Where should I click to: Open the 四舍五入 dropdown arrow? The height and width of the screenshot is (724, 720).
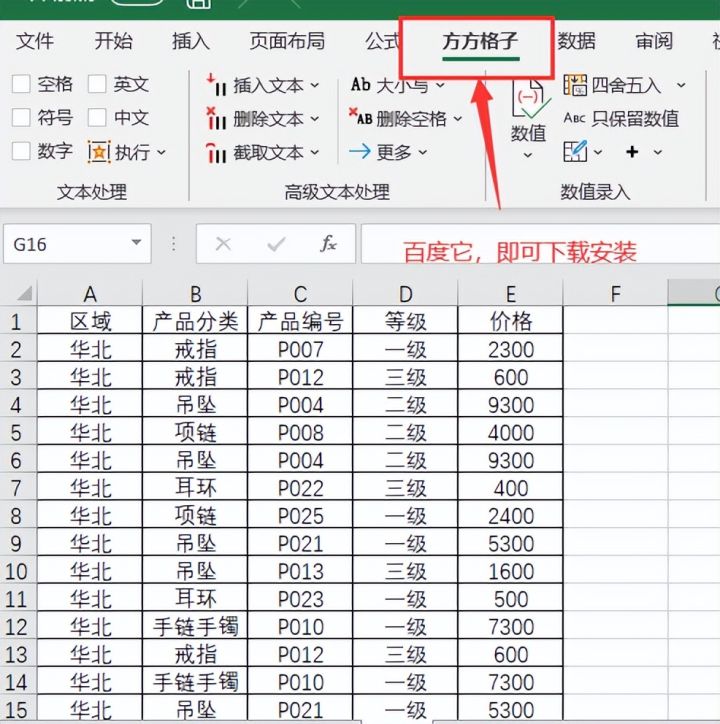click(x=681, y=85)
